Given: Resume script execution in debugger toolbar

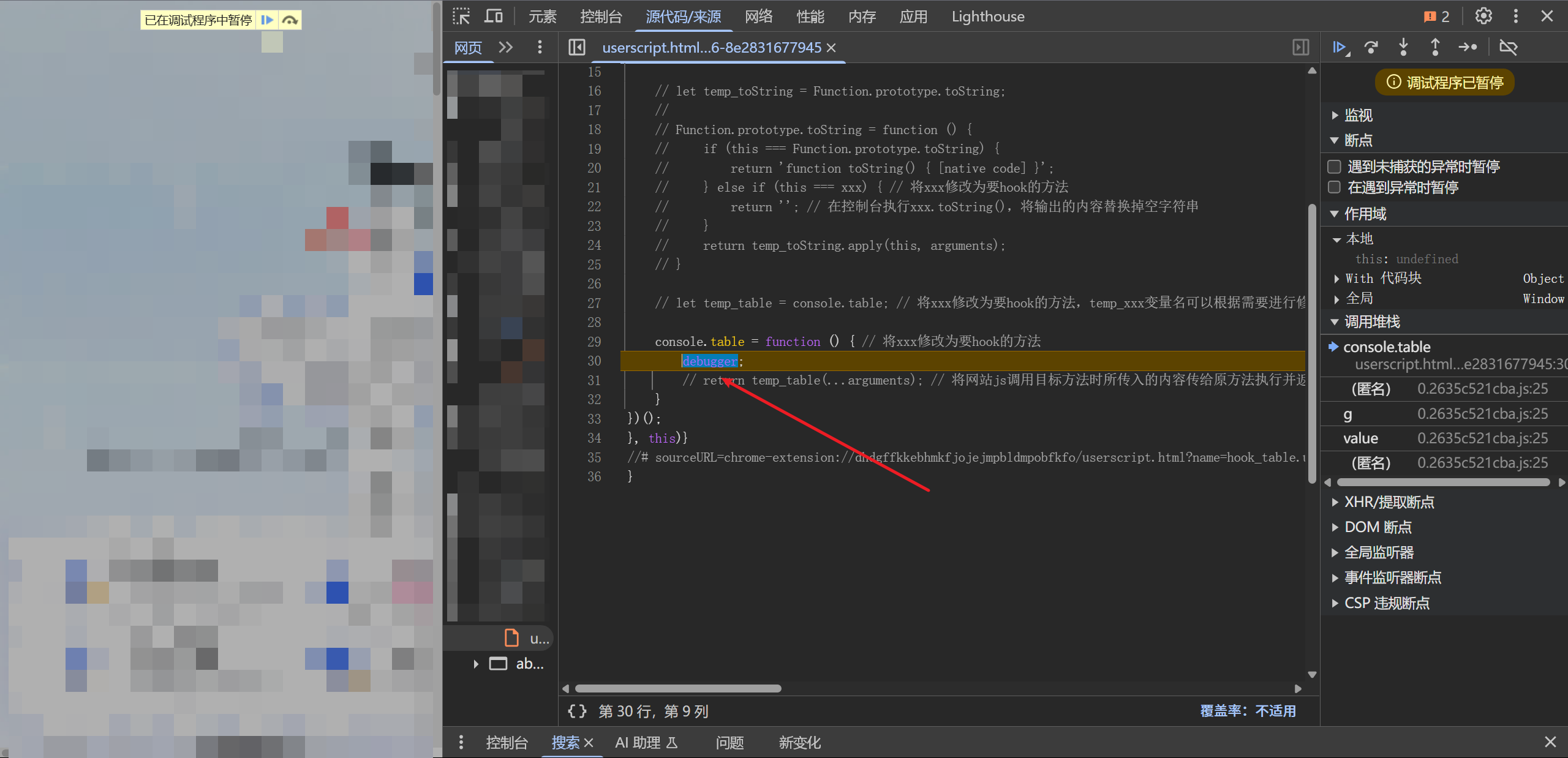Looking at the screenshot, I should 1340,47.
